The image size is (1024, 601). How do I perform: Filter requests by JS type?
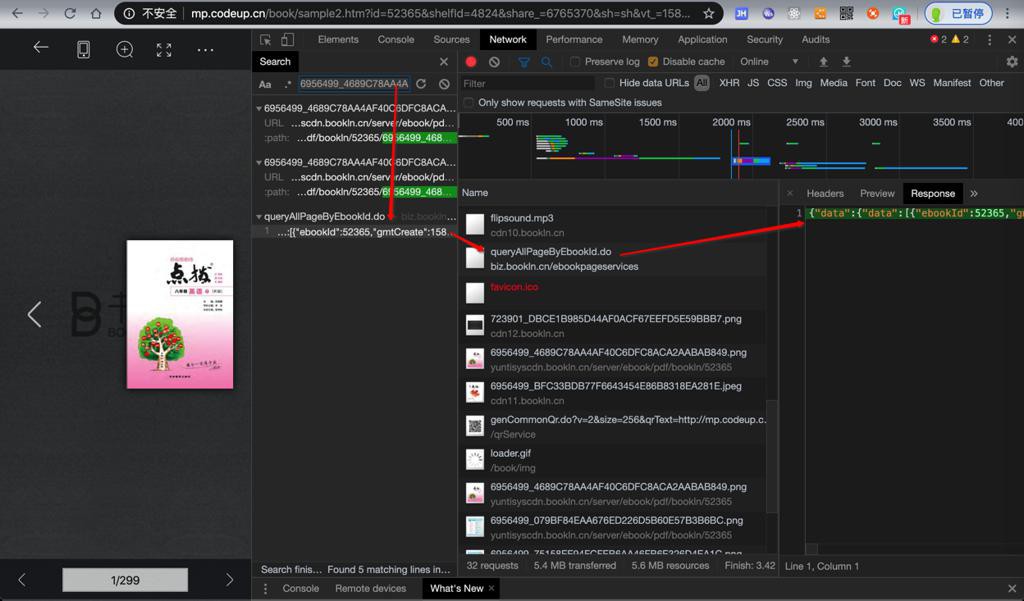[x=753, y=83]
